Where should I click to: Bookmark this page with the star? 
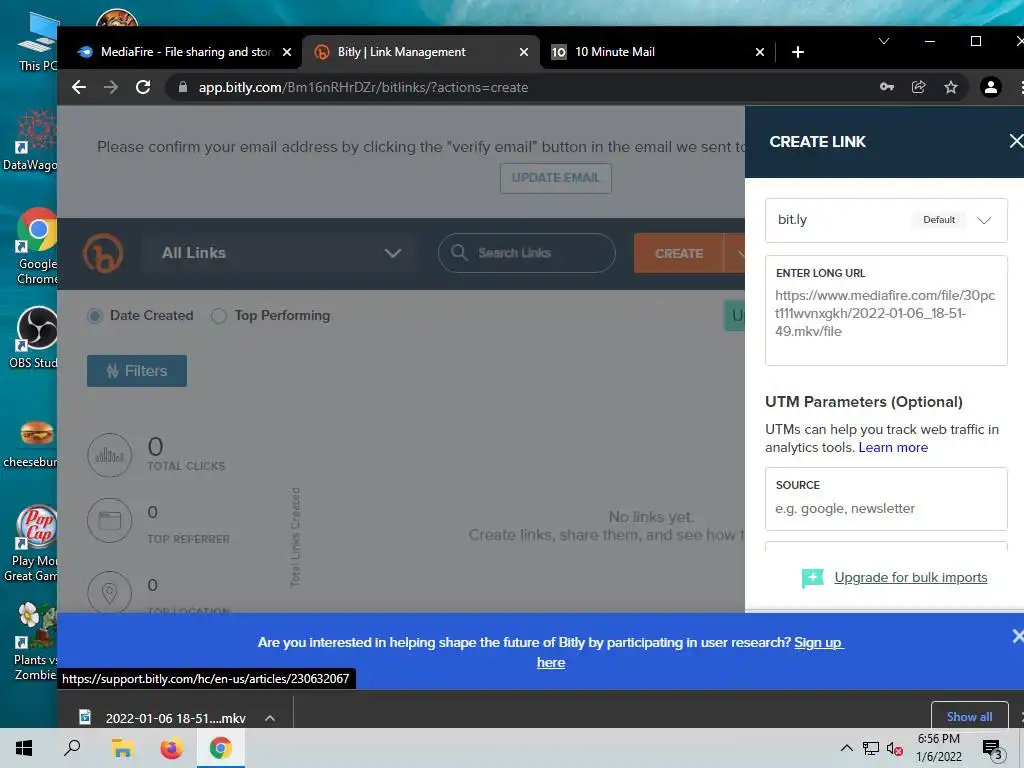(x=951, y=87)
